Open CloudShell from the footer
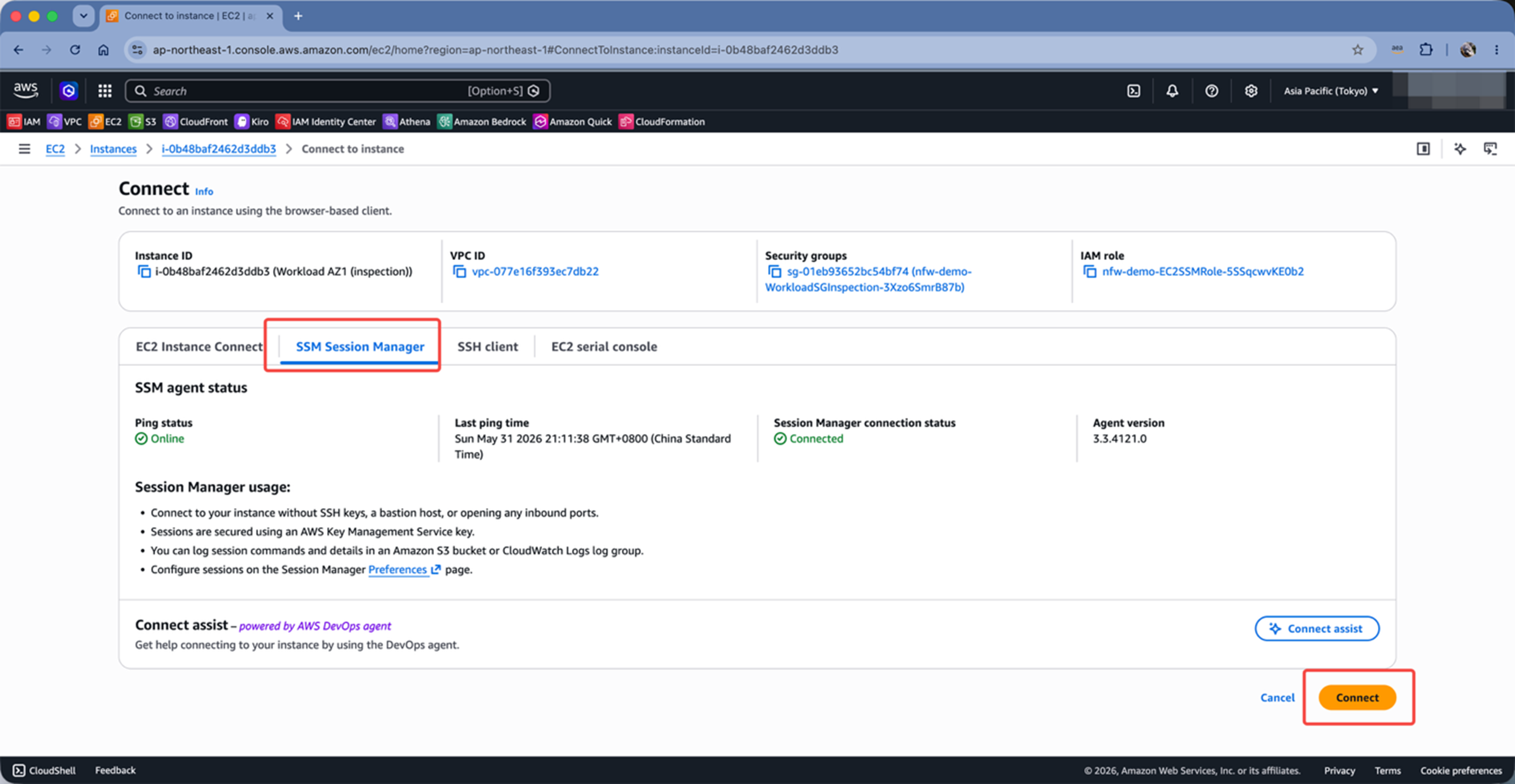 (44, 770)
